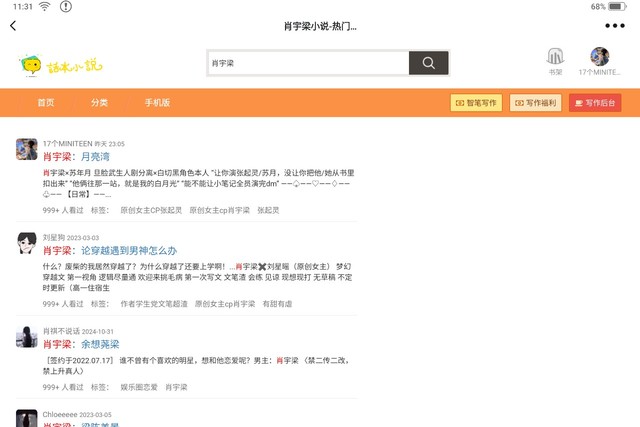Open the 分类 categories tab

point(100,103)
